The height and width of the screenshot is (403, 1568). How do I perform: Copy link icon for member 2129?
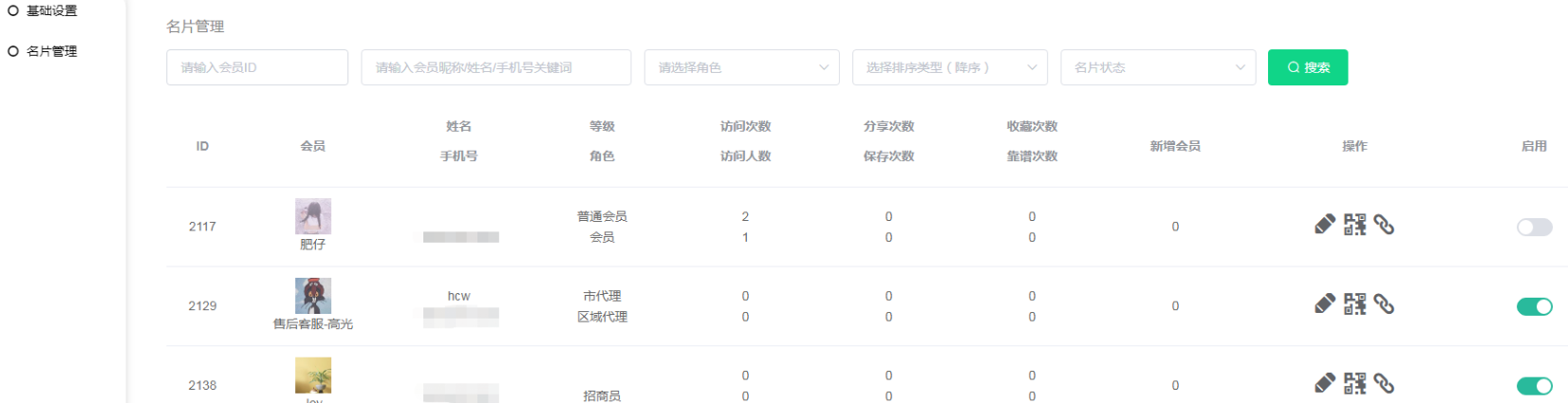tap(1384, 304)
